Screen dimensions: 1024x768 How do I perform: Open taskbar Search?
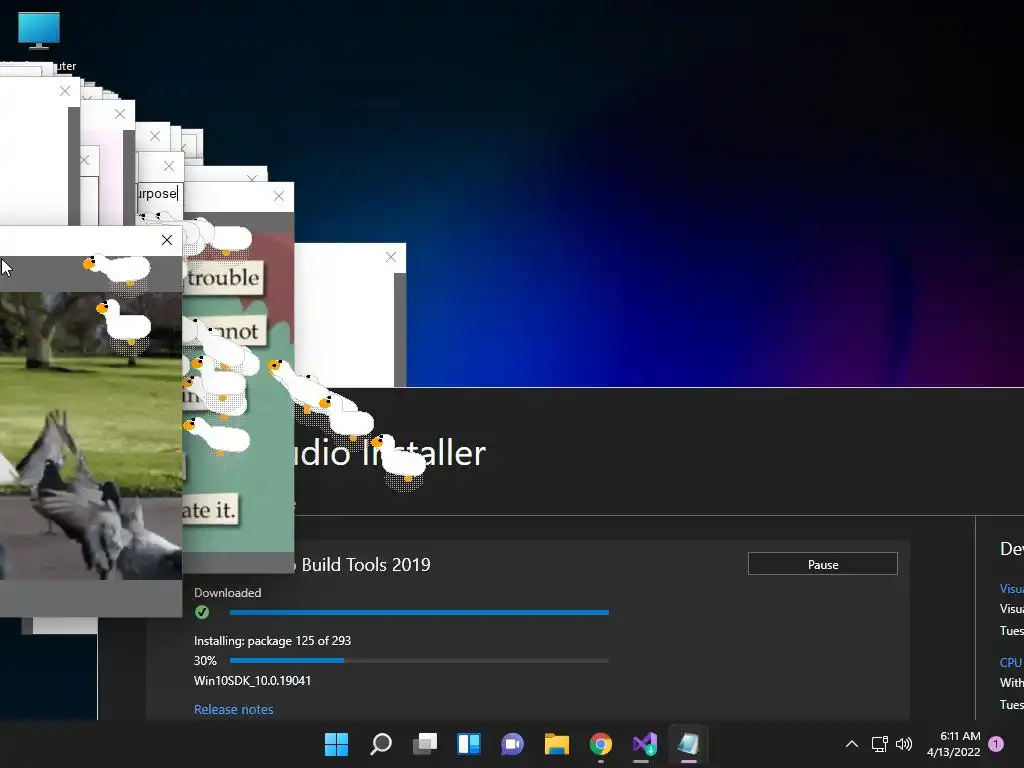pos(381,744)
